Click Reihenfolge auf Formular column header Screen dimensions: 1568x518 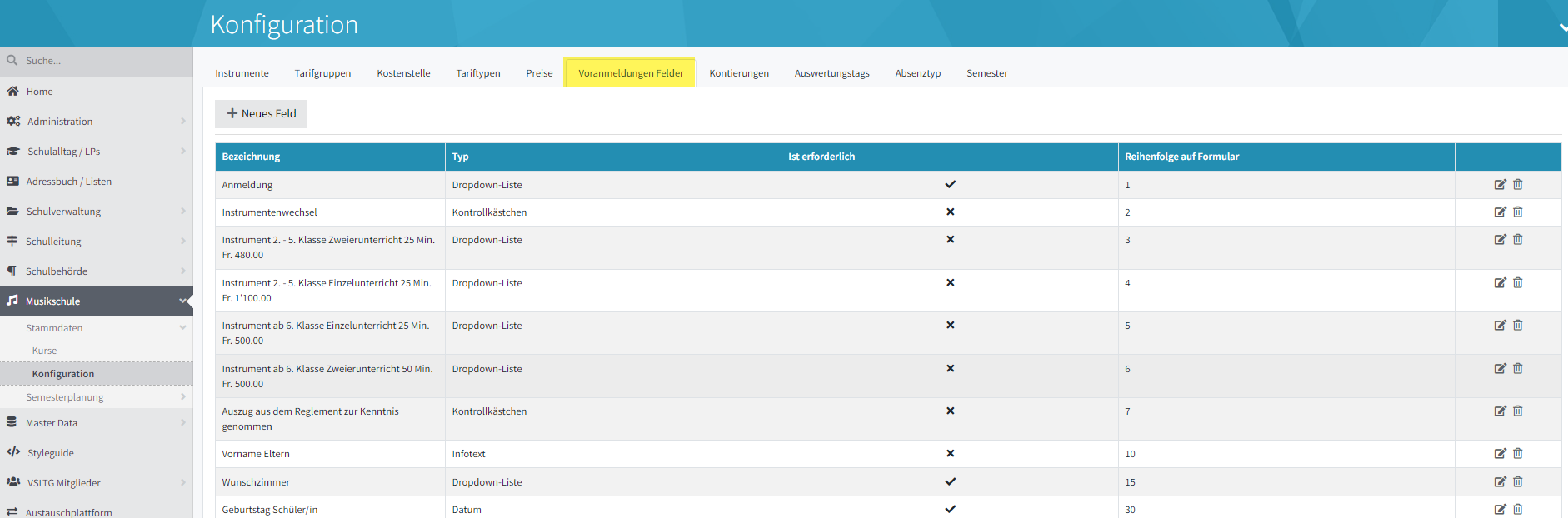click(1286, 157)
